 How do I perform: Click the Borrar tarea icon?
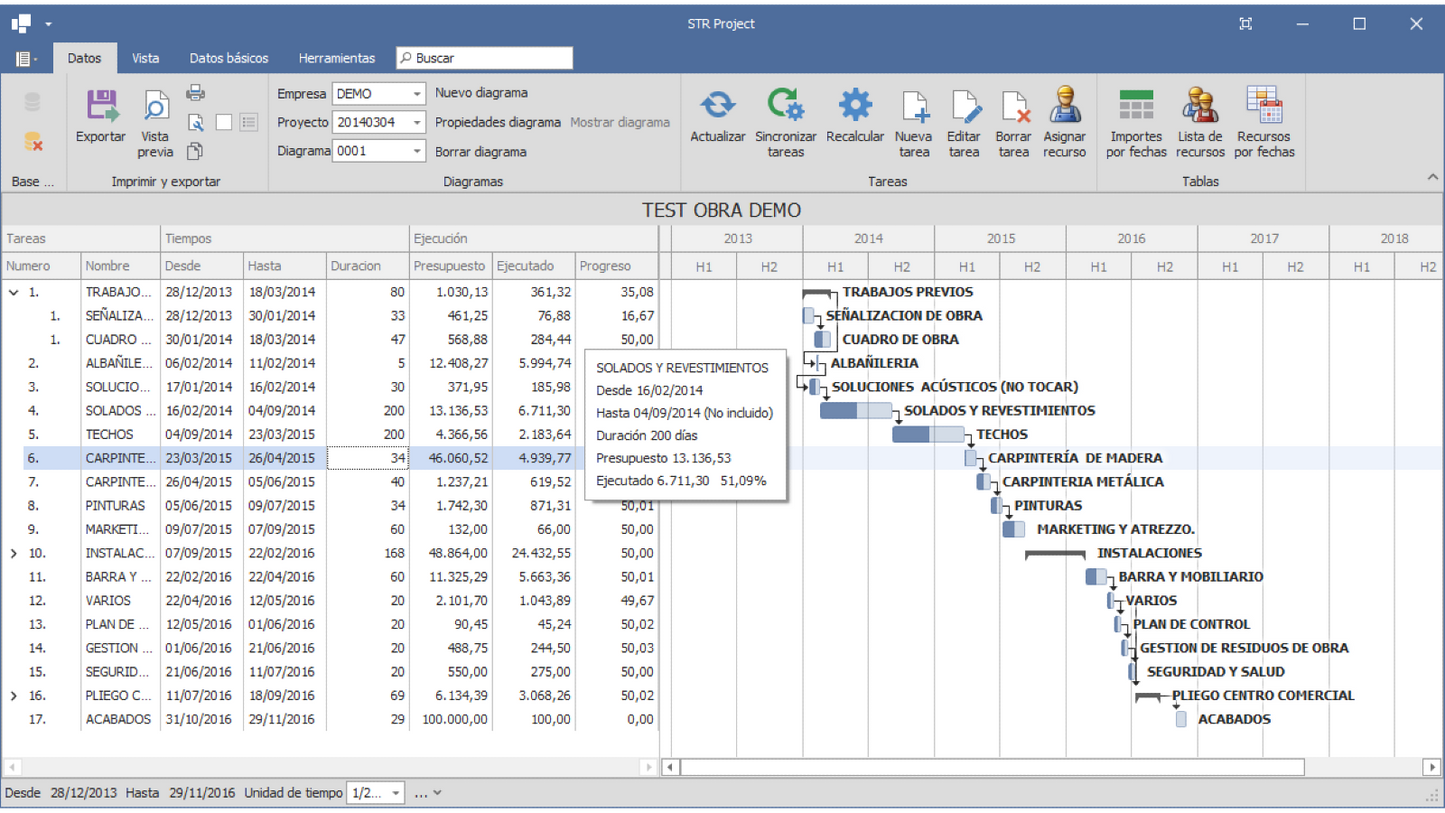click(1013, 105)
